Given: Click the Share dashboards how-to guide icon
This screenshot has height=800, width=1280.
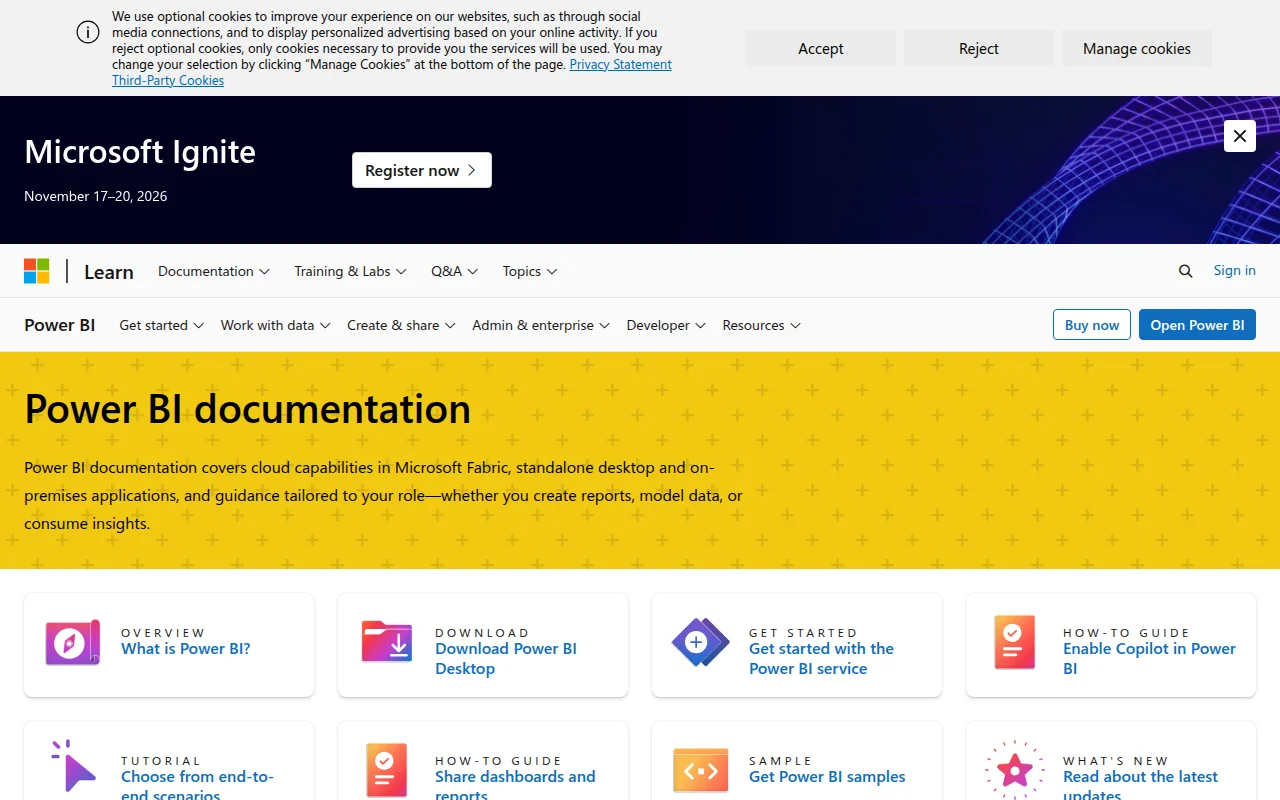Looking at the screenshot, I should [x=387, y=770].
